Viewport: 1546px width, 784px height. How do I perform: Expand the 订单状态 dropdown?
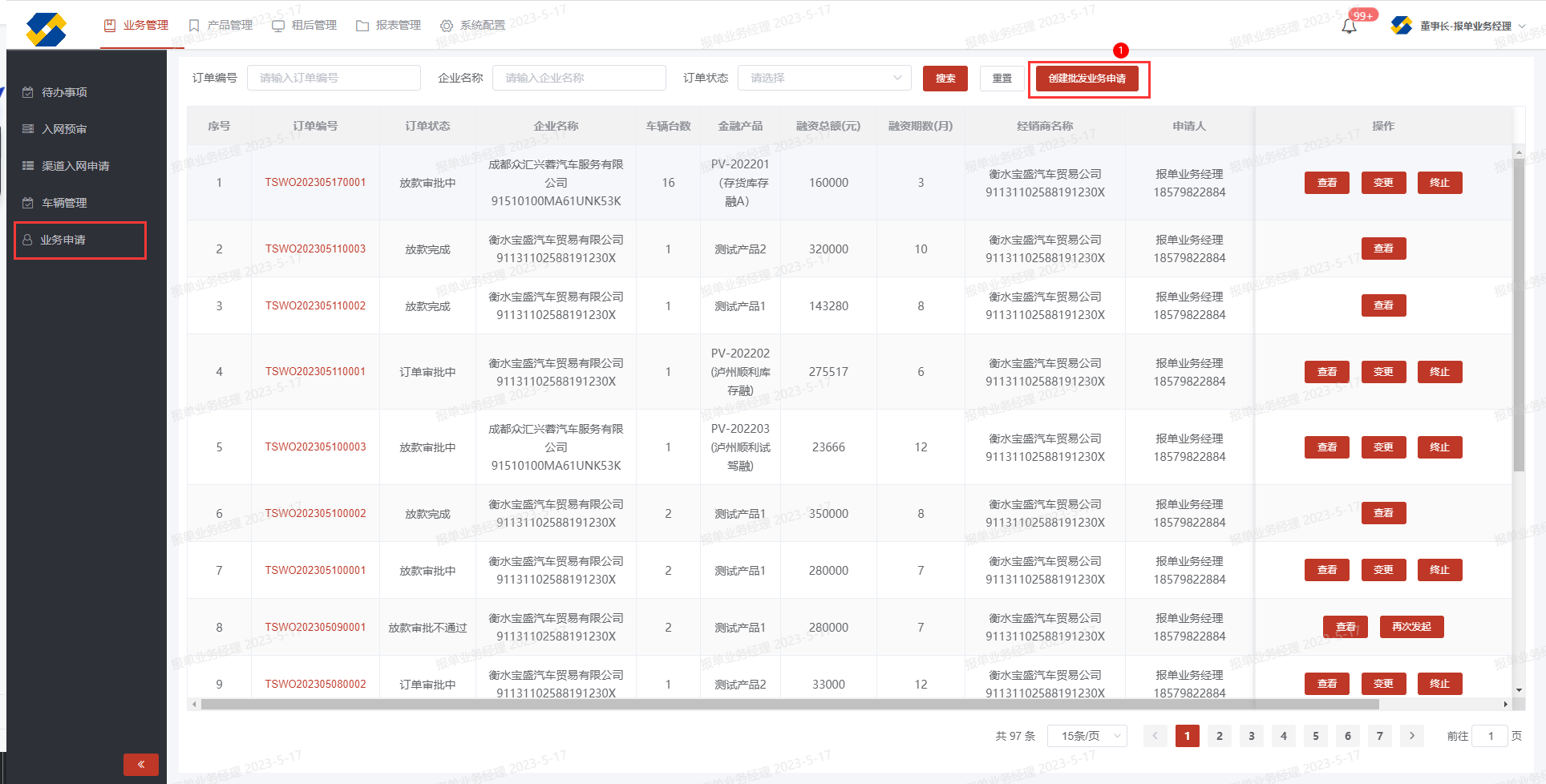click(x=824, y=78)
